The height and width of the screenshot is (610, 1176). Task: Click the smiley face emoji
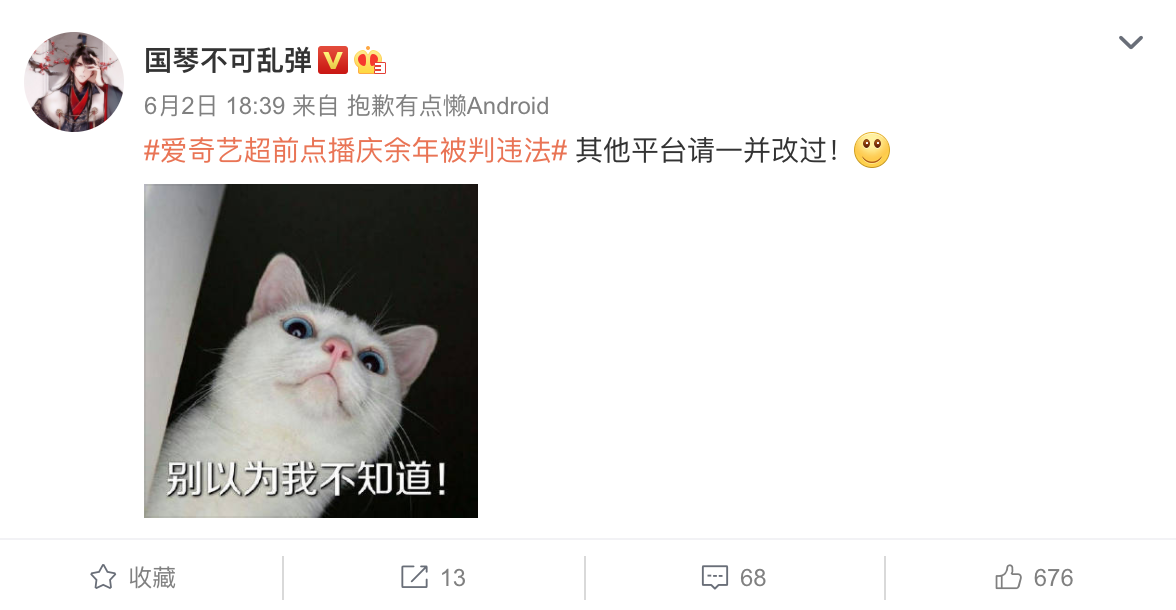click(872, 150)
